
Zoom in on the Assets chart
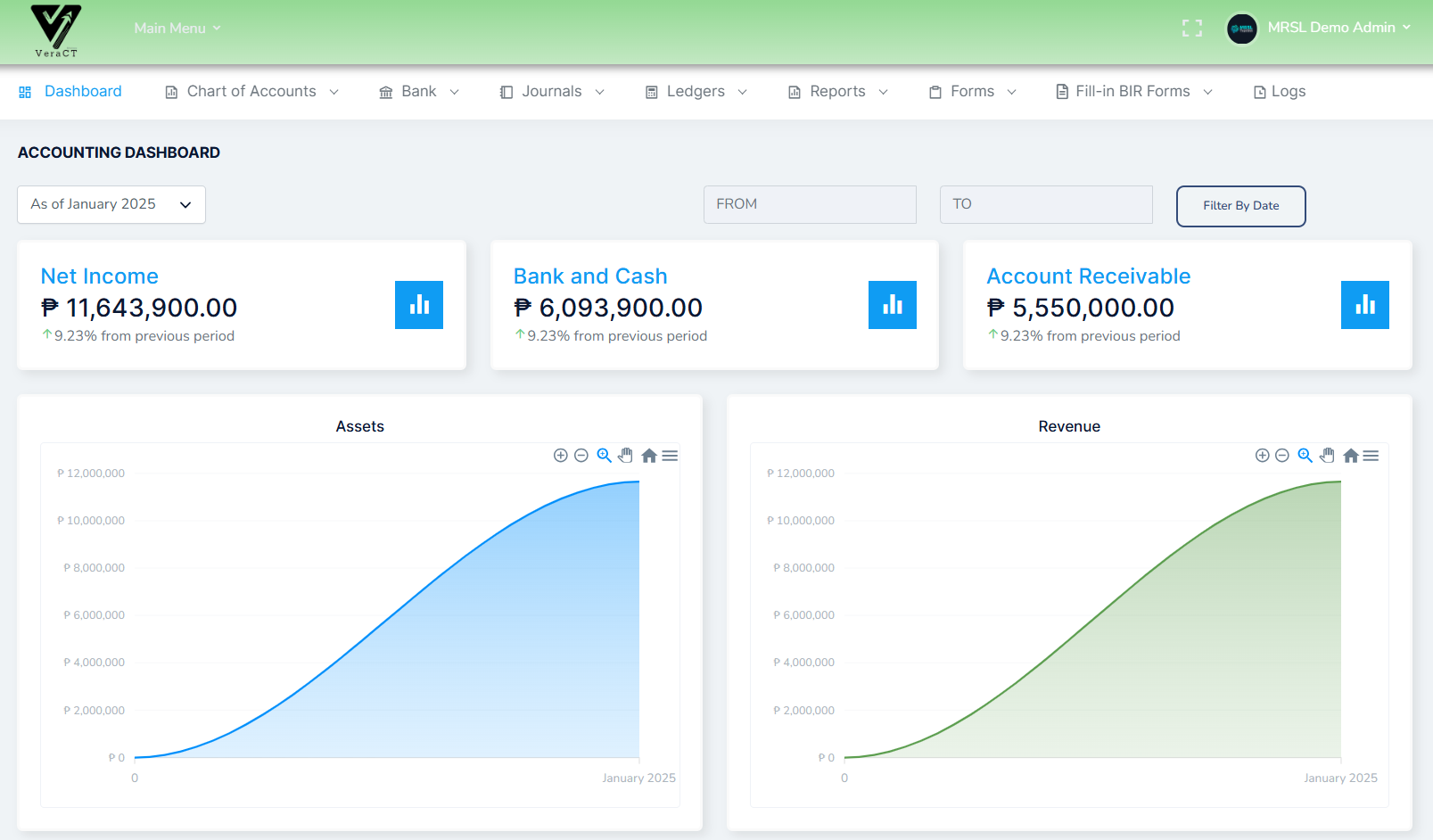pyautogui.click(x=560, y=455)
